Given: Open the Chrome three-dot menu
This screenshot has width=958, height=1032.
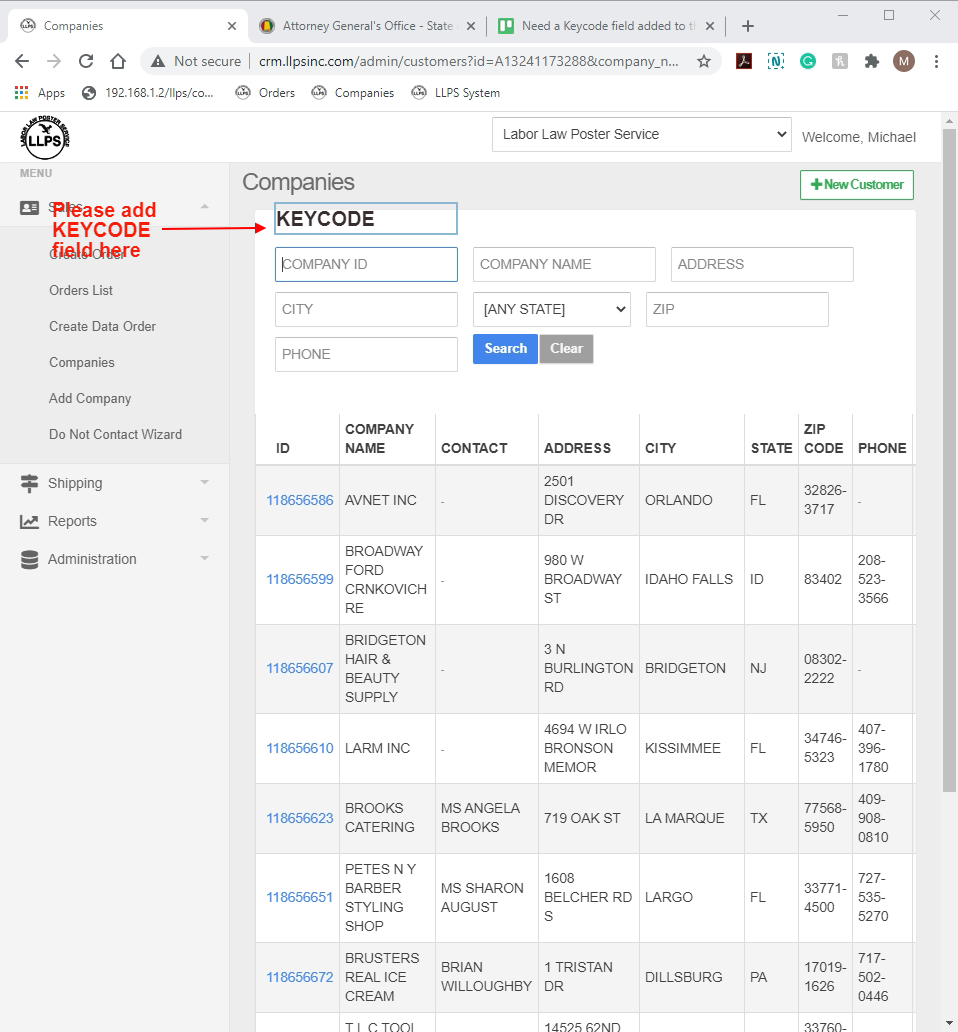Looking at the screenshot, I should 936,61.
